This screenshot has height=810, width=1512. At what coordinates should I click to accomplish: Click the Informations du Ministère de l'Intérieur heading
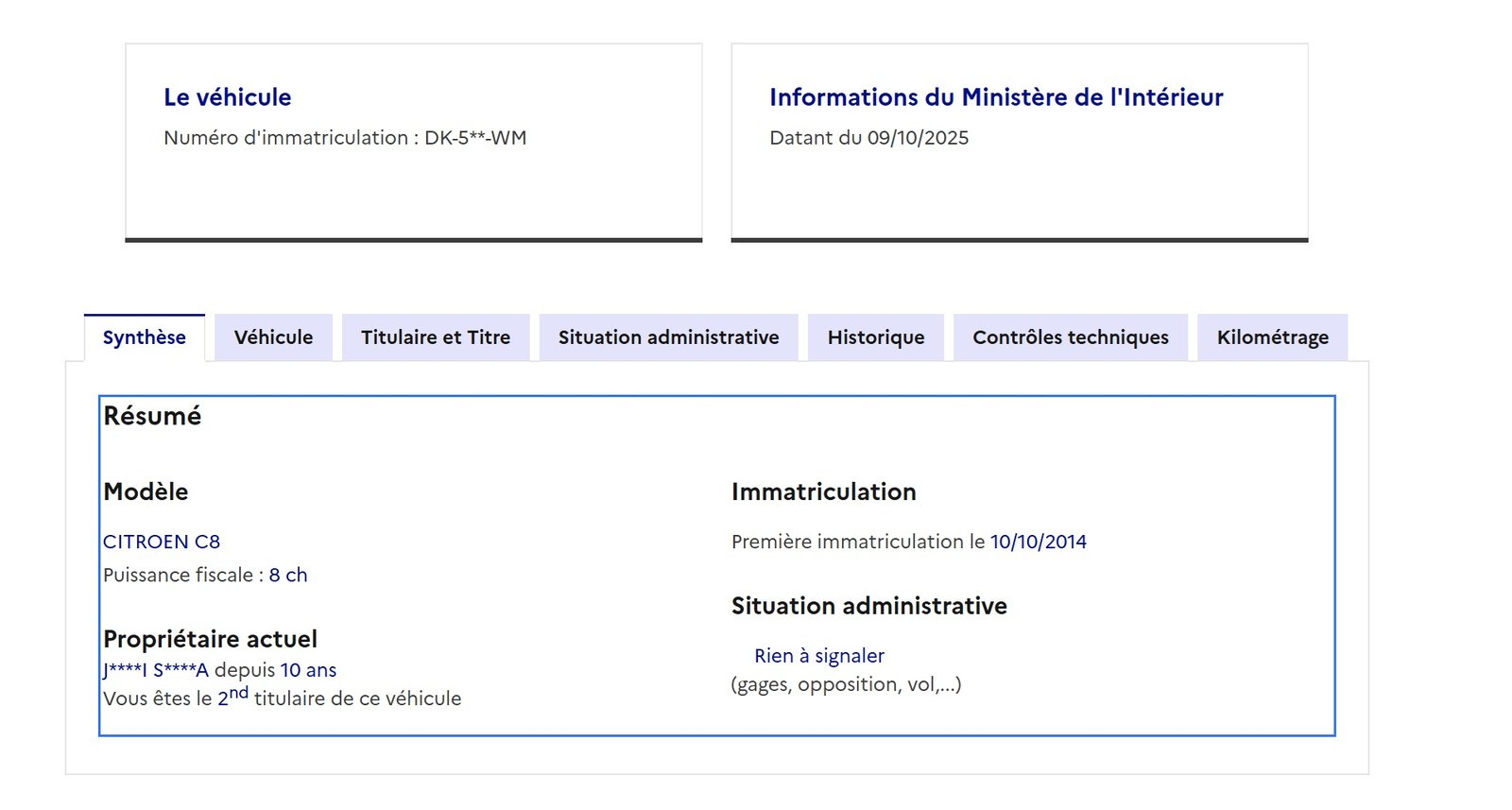point(995,97)
